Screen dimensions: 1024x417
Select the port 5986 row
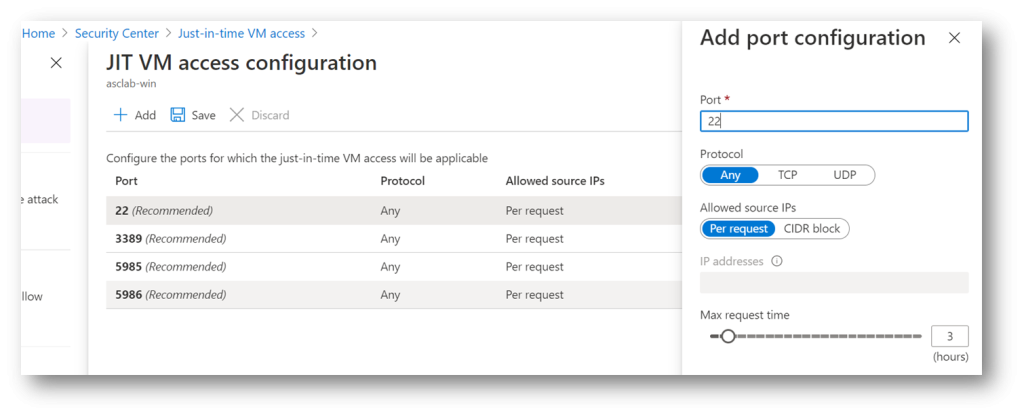tap(394, 295)
